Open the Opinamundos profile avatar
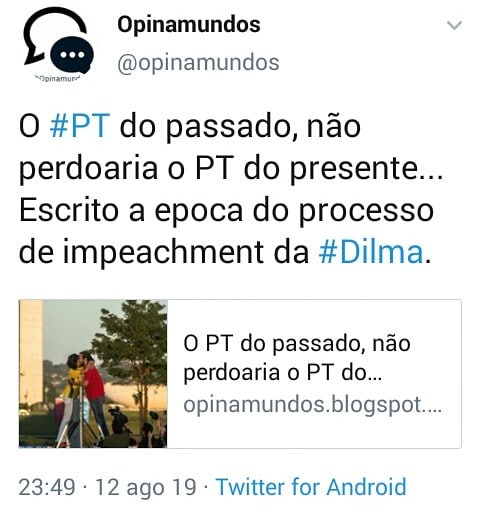480x514 pixels. tap(58, 44)
